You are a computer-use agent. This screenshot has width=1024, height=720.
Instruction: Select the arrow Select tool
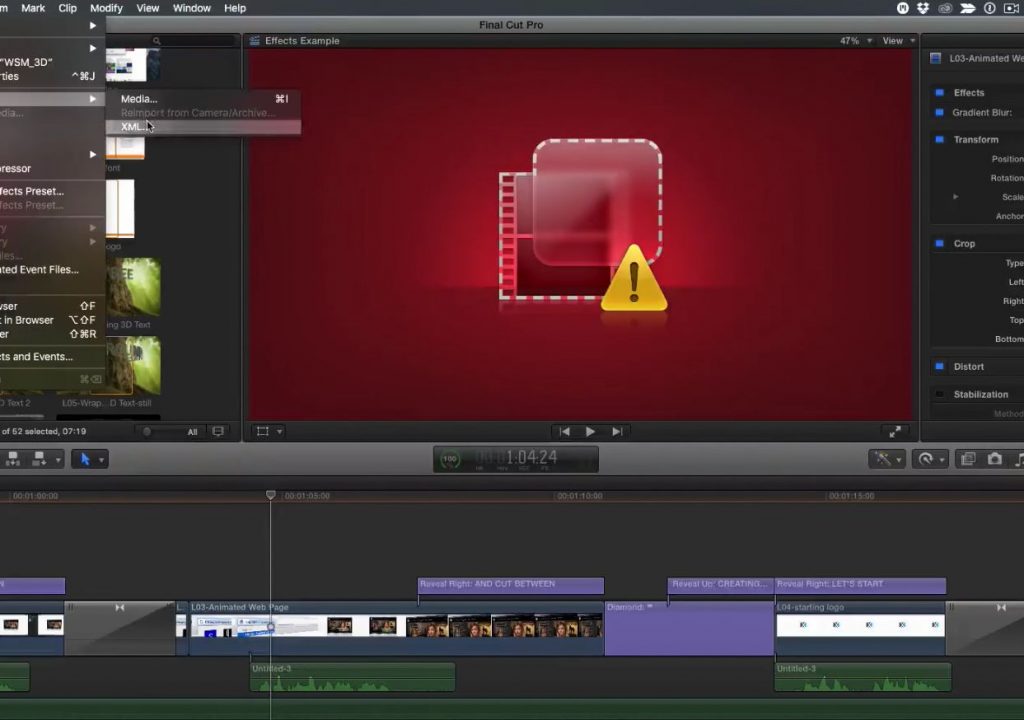pyautogui.click(x=85, y=459)
